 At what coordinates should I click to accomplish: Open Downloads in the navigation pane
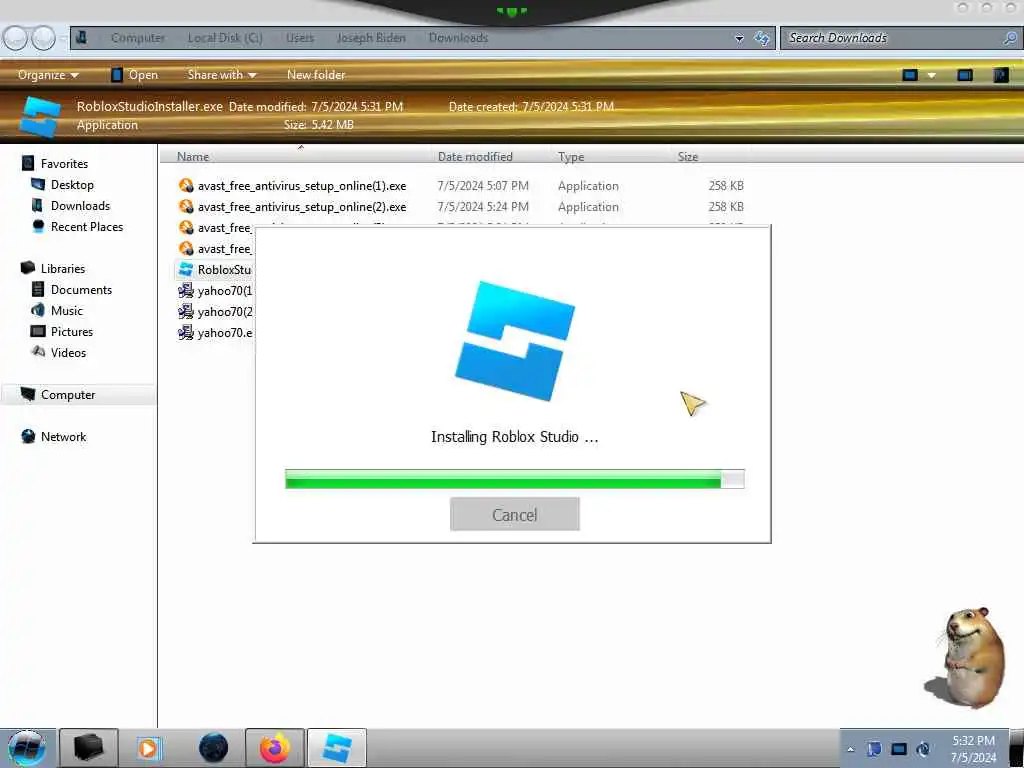[80, 206]
